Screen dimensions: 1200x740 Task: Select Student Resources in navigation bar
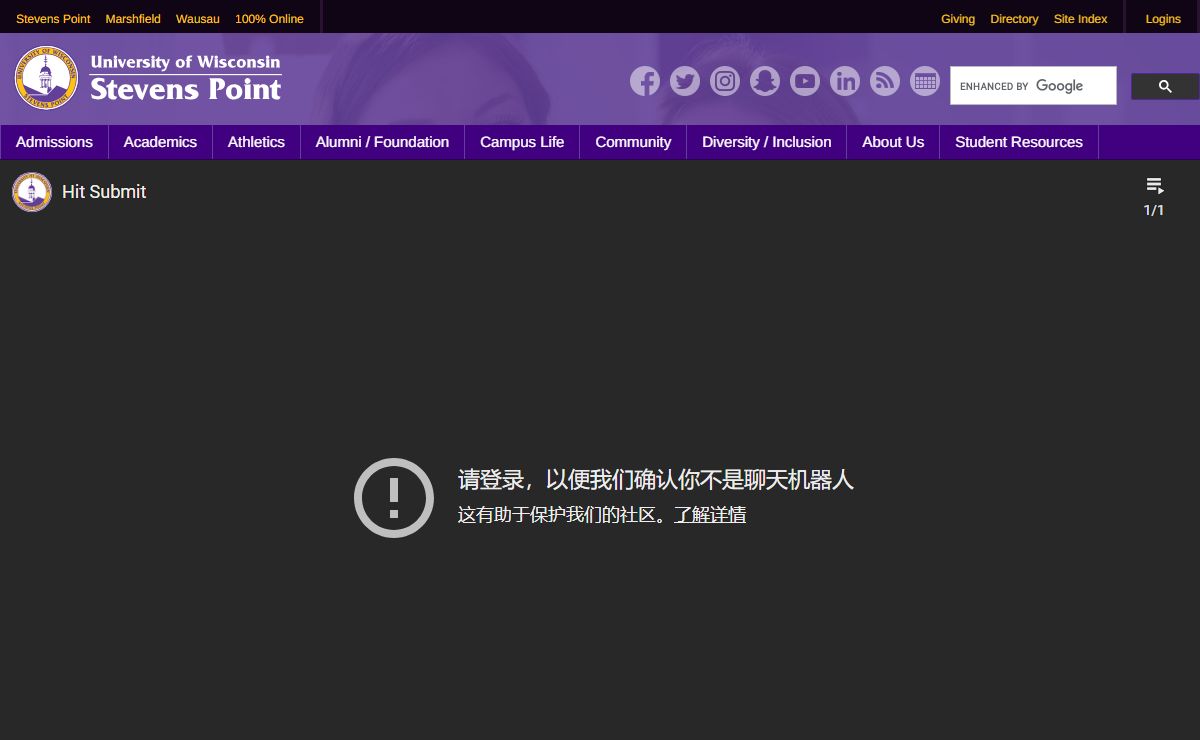tap(1018, 142)
